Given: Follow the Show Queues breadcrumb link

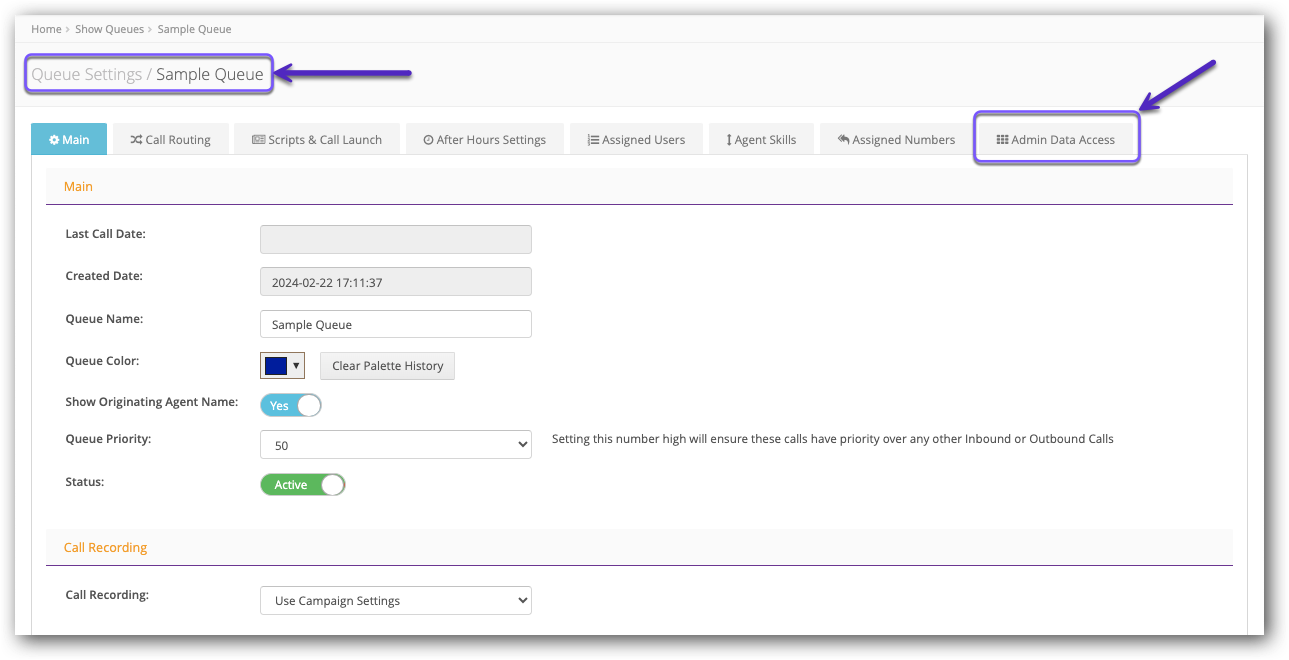Looking at the screenshot, I should (110, 28).
